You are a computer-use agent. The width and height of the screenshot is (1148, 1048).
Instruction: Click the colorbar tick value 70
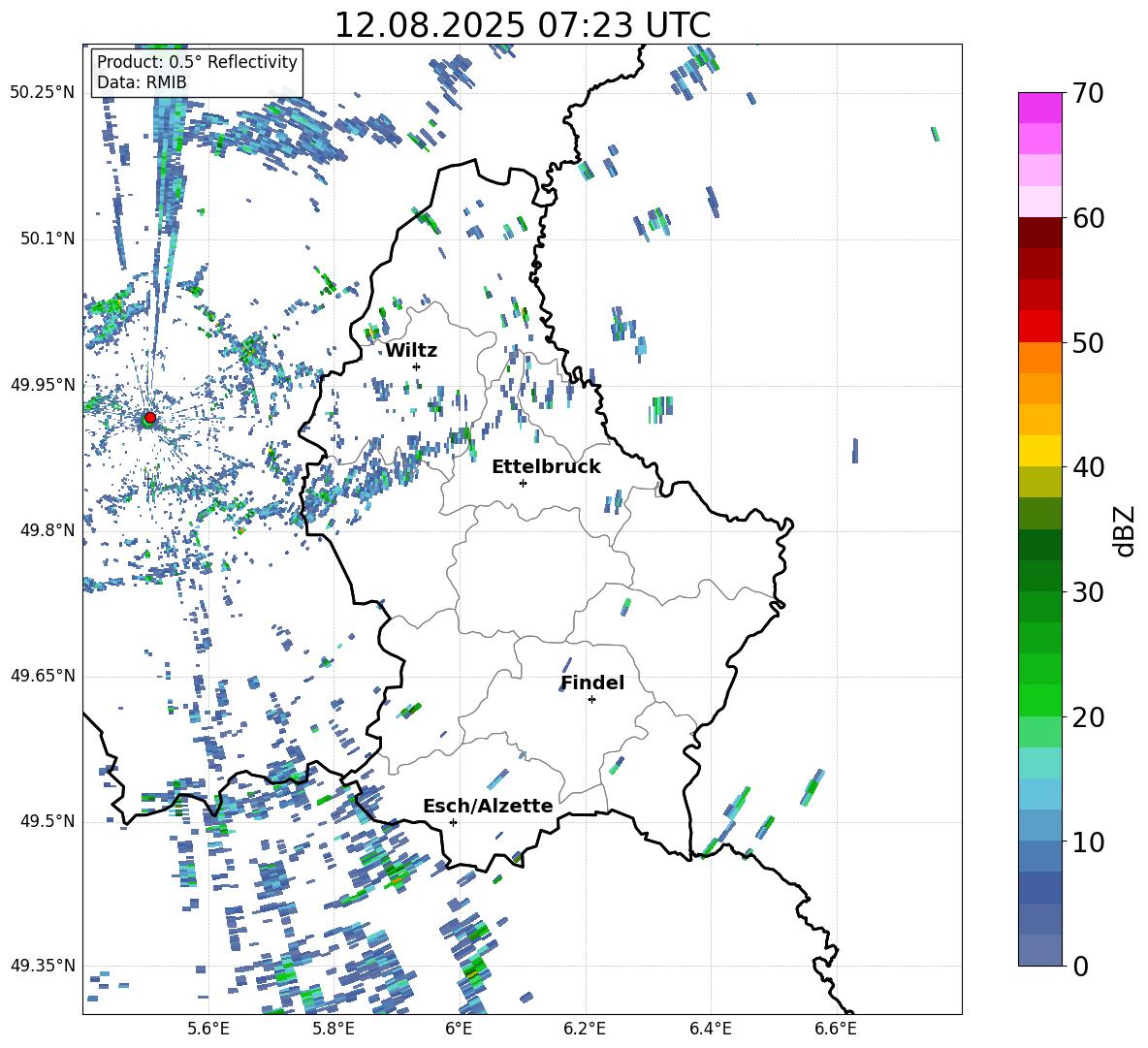(1088, 93)
